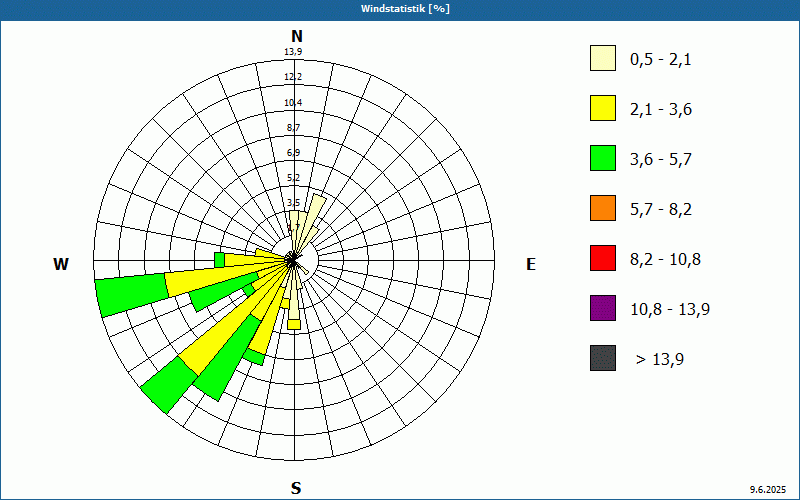800x500 pixels.
Task: Click the legend label '3,6 - 5,7'
Action: [x=661, y=160]
